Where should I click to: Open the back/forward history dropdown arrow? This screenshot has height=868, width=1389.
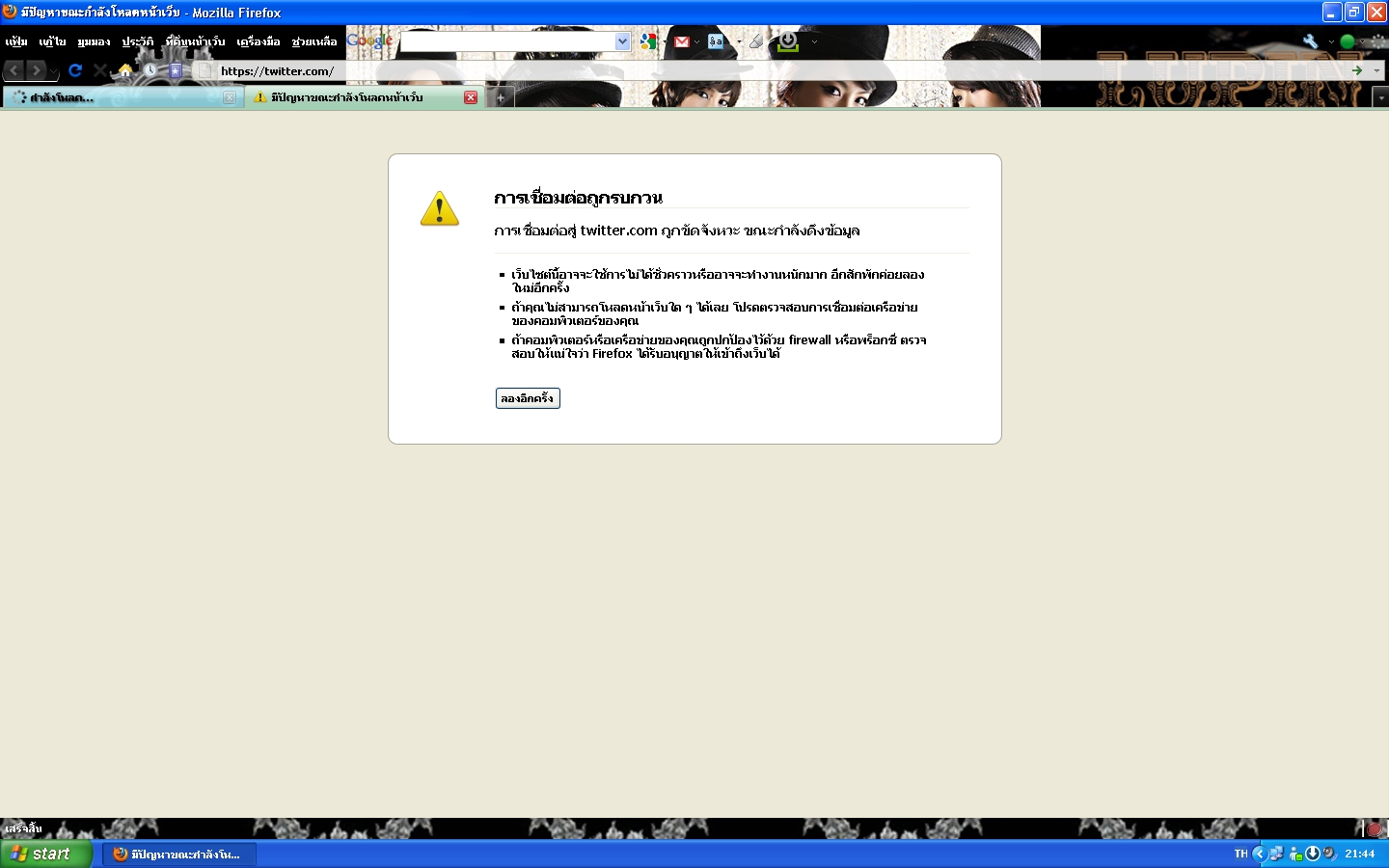tap(53, 72)
